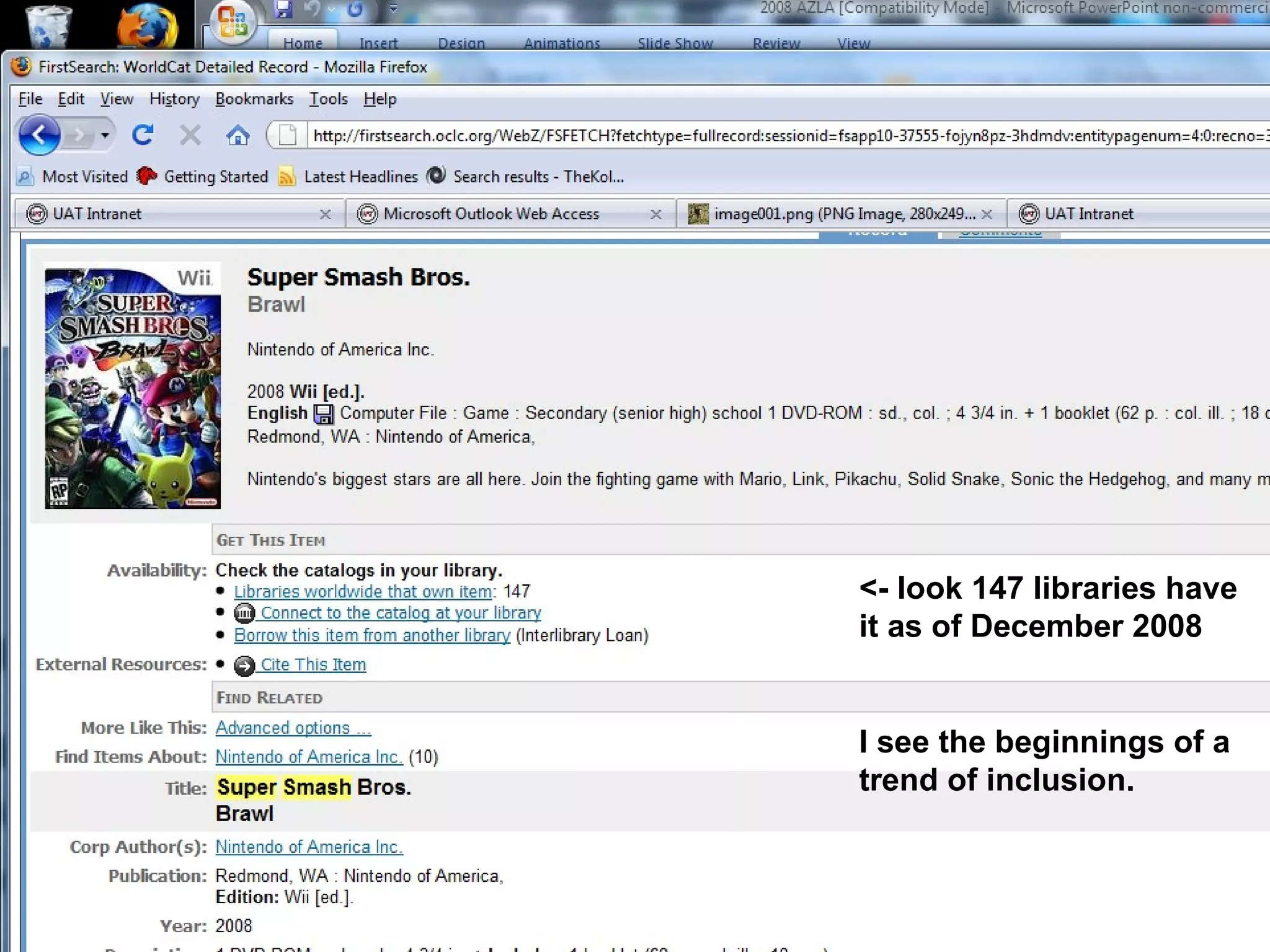Switch to PowerPoint's Design ribbon tab

click(x=461, y=43)
